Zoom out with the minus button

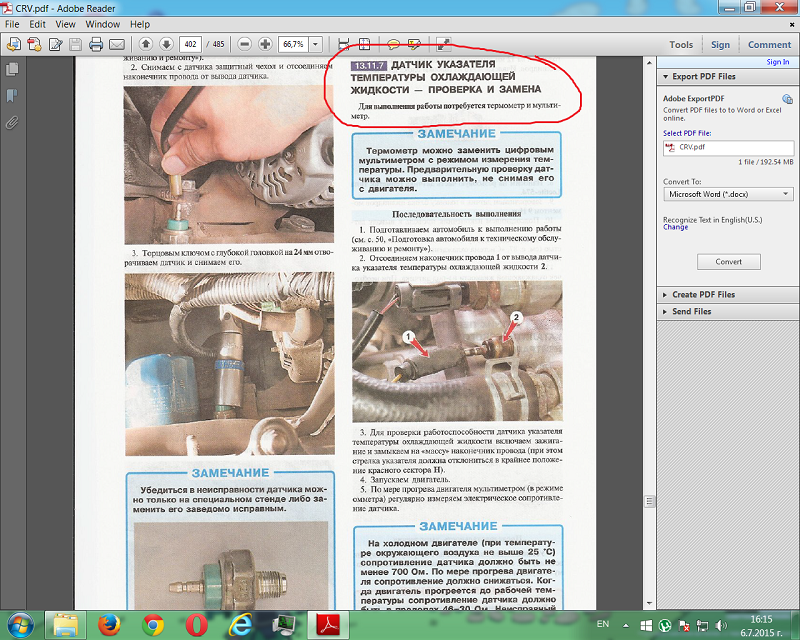point(244,44)
